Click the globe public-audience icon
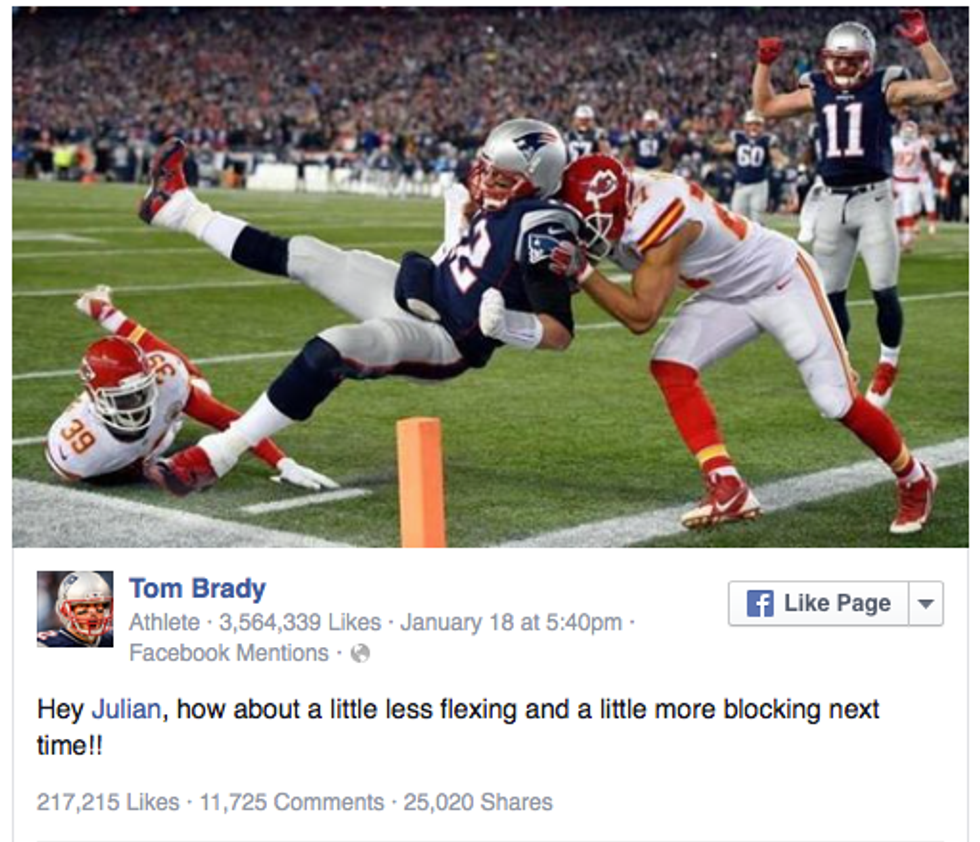Screen dimensions: 980x842 click(360, 653)
